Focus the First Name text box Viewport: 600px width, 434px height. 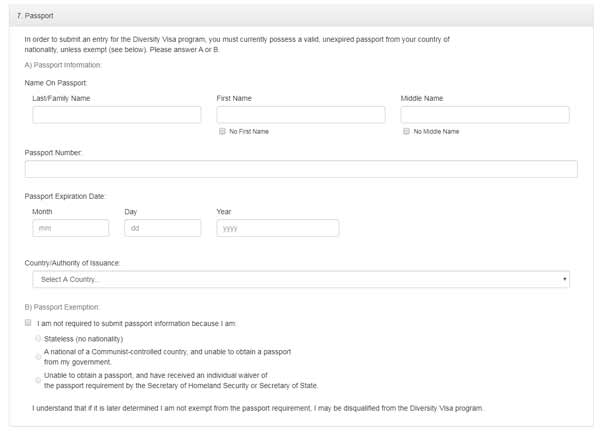(x=301, y=115)
